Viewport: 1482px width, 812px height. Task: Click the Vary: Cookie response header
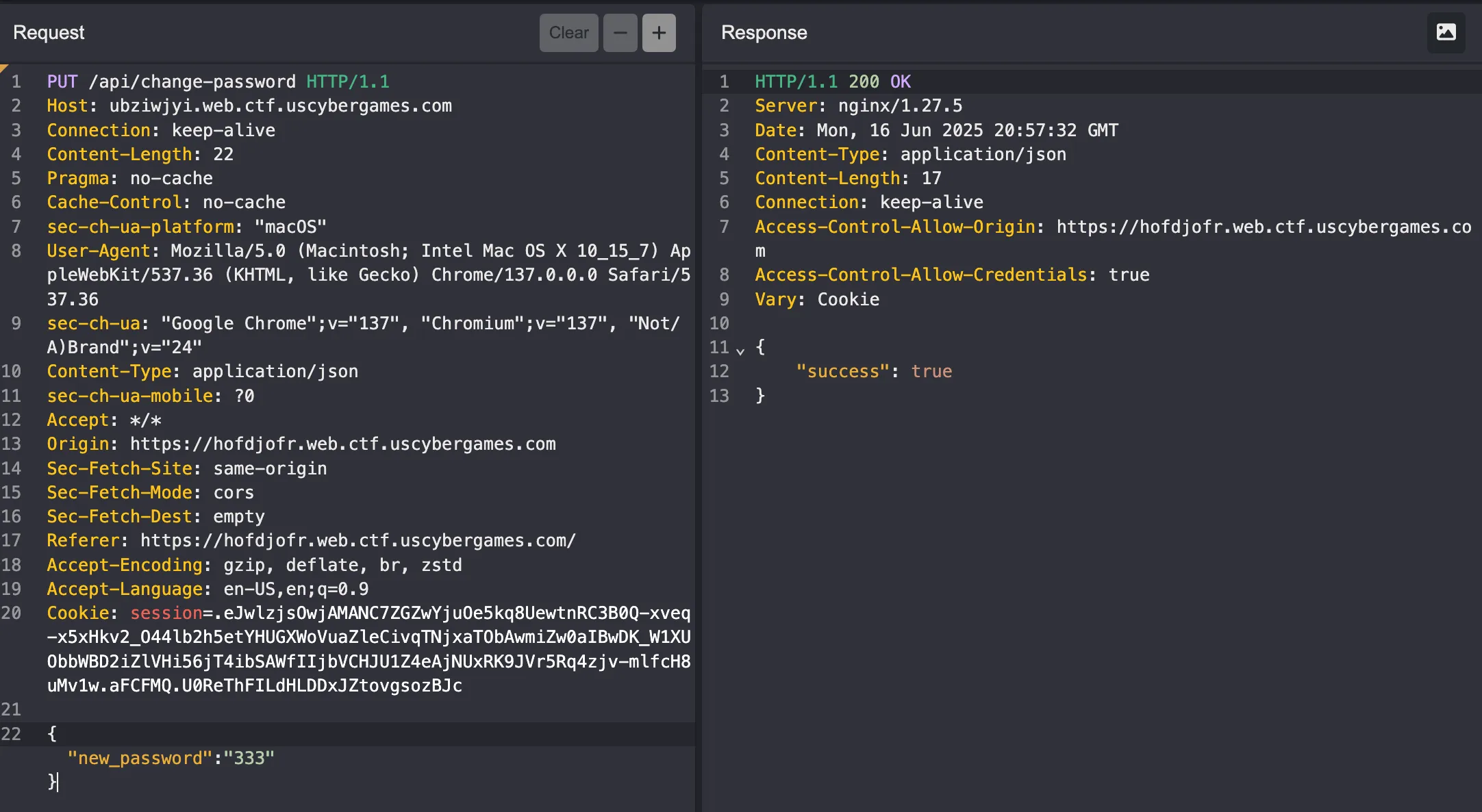point(816,299)
